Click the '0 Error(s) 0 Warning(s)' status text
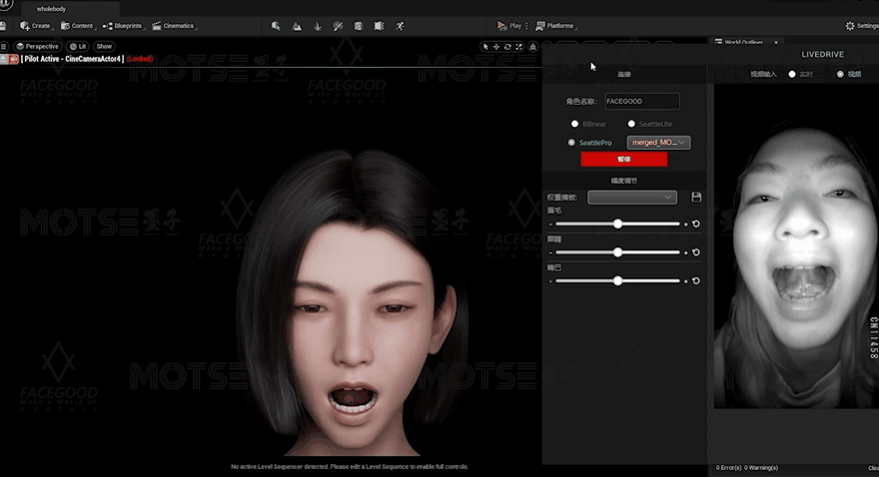This screenshot has width=879, height=477. (x=747, y=467)
